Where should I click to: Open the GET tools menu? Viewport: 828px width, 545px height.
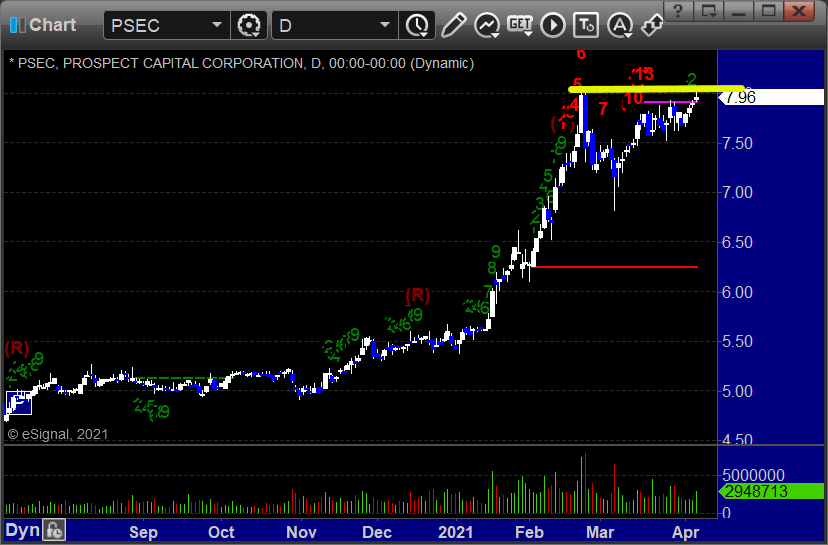520,25
